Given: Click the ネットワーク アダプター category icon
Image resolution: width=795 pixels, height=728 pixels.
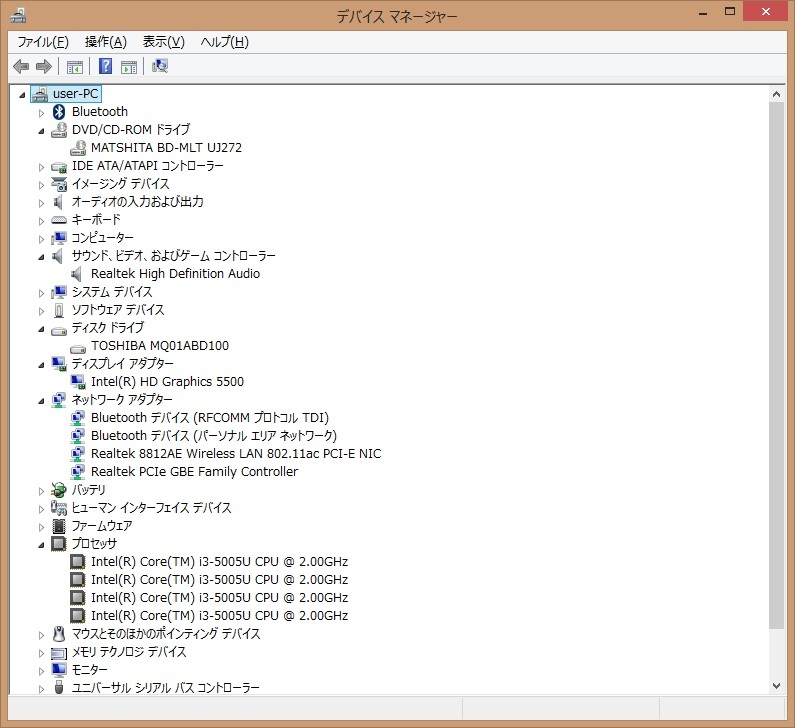Looking at the screenshot, I should click(x=59, y=400).
